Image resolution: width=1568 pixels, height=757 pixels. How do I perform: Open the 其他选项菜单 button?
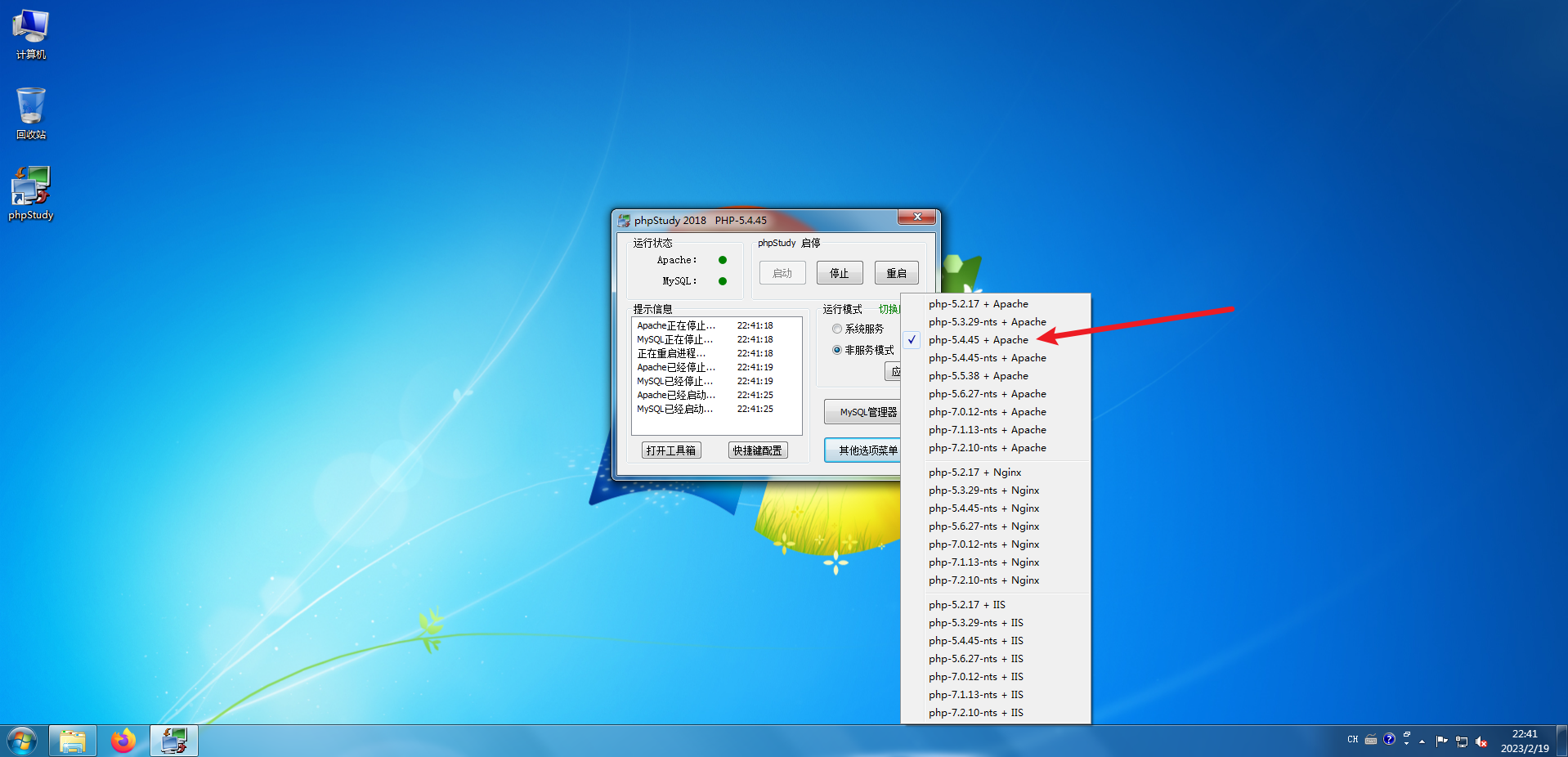click(862, 450)
